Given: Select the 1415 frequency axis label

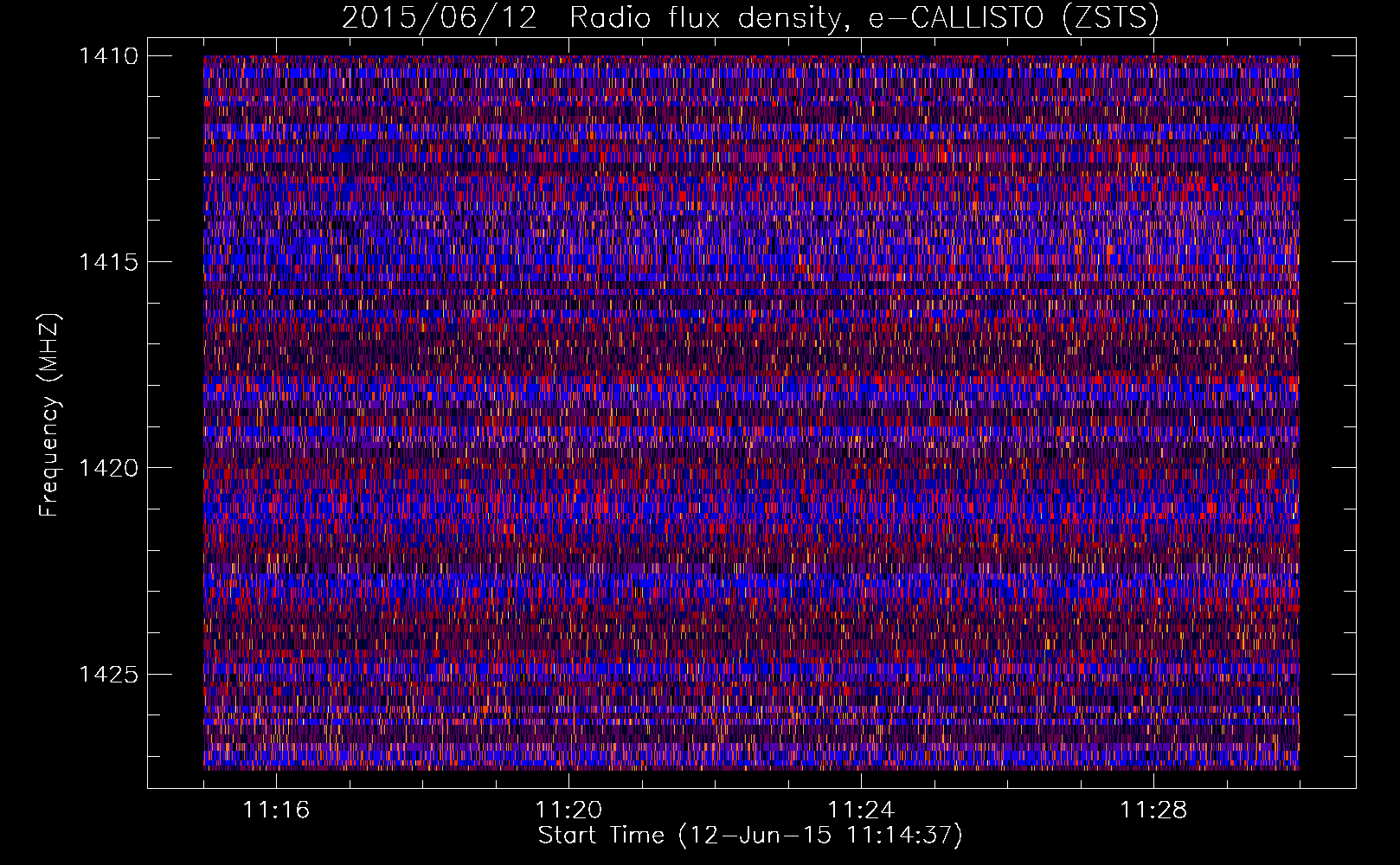Looking at the screenshot, I should coord(109,262).
